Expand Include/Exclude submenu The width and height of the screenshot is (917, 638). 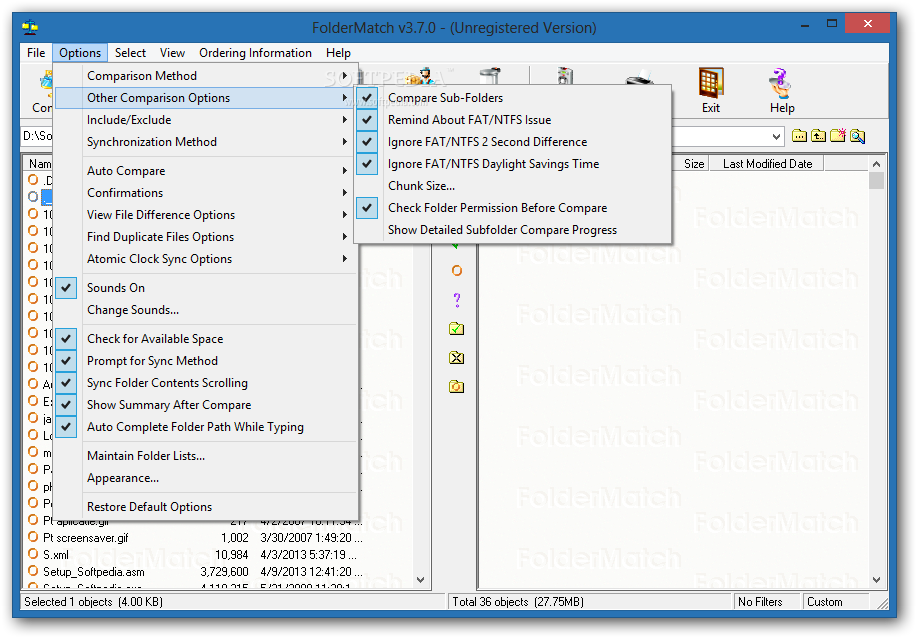tap(206, 120)
